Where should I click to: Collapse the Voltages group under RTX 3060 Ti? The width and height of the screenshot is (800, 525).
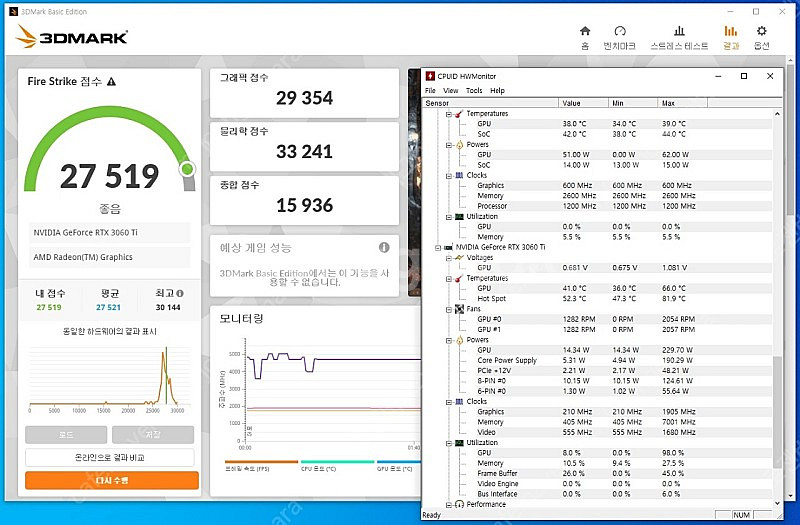point(448,258)
